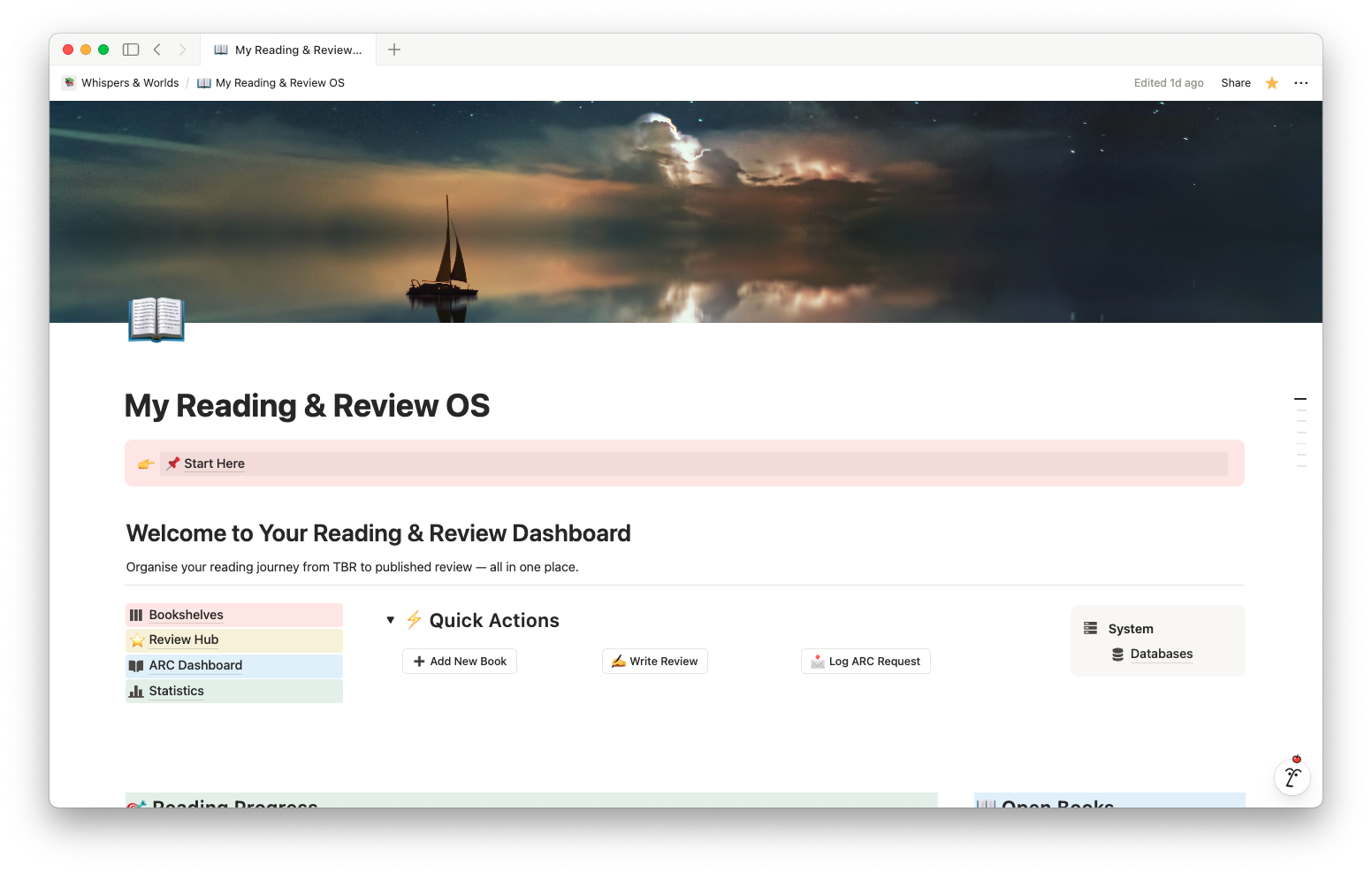Toggle the sidebar panel icon
The image size is (1372, 873).
click(131, 50)
